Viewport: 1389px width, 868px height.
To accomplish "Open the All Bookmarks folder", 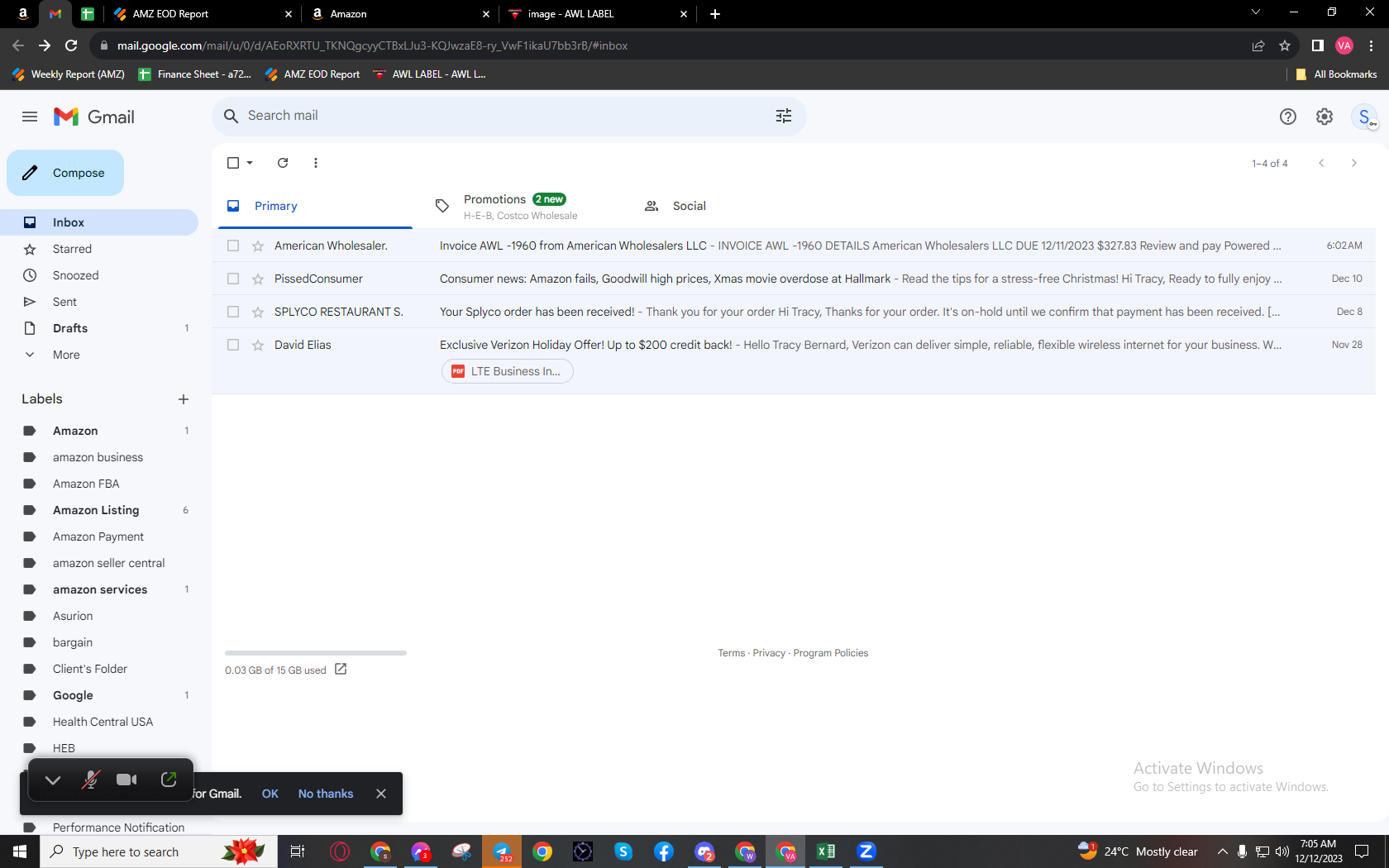I will 1337,74.
